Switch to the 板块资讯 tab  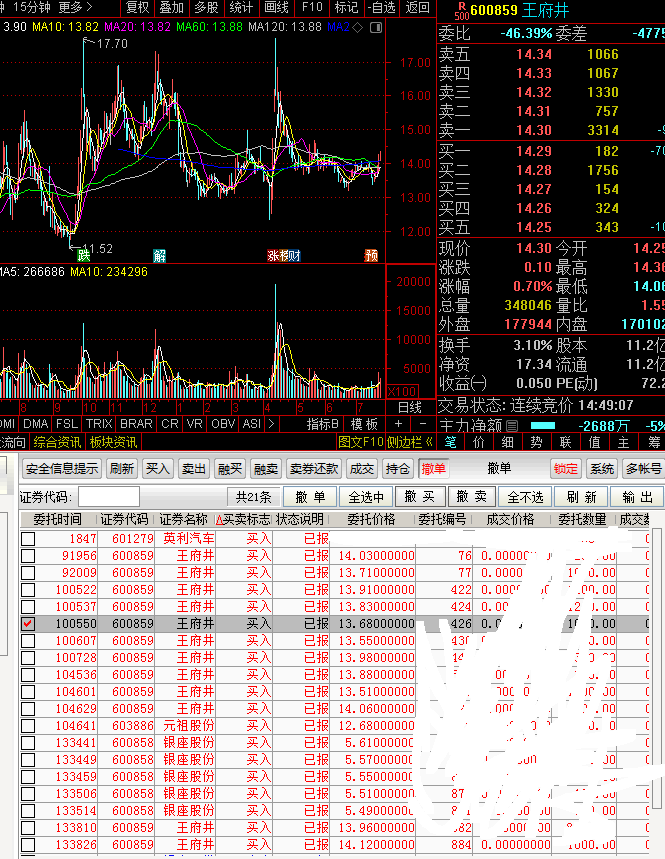pyautogui.click(x=113, y=442)
